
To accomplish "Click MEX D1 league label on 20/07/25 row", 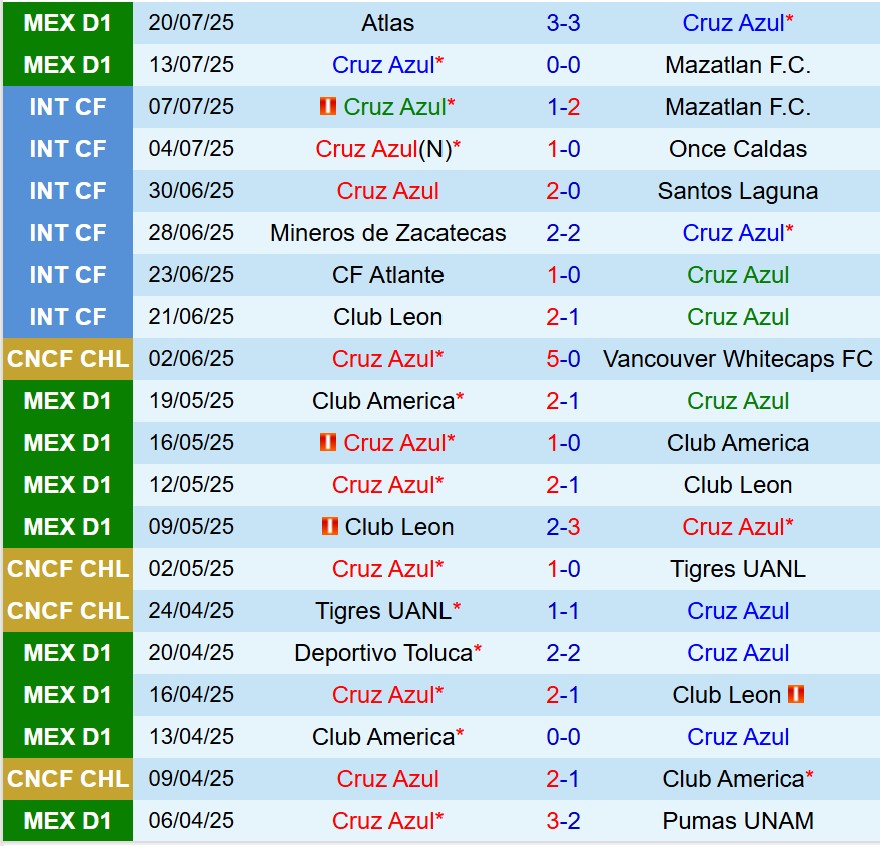I will point(67,23).
